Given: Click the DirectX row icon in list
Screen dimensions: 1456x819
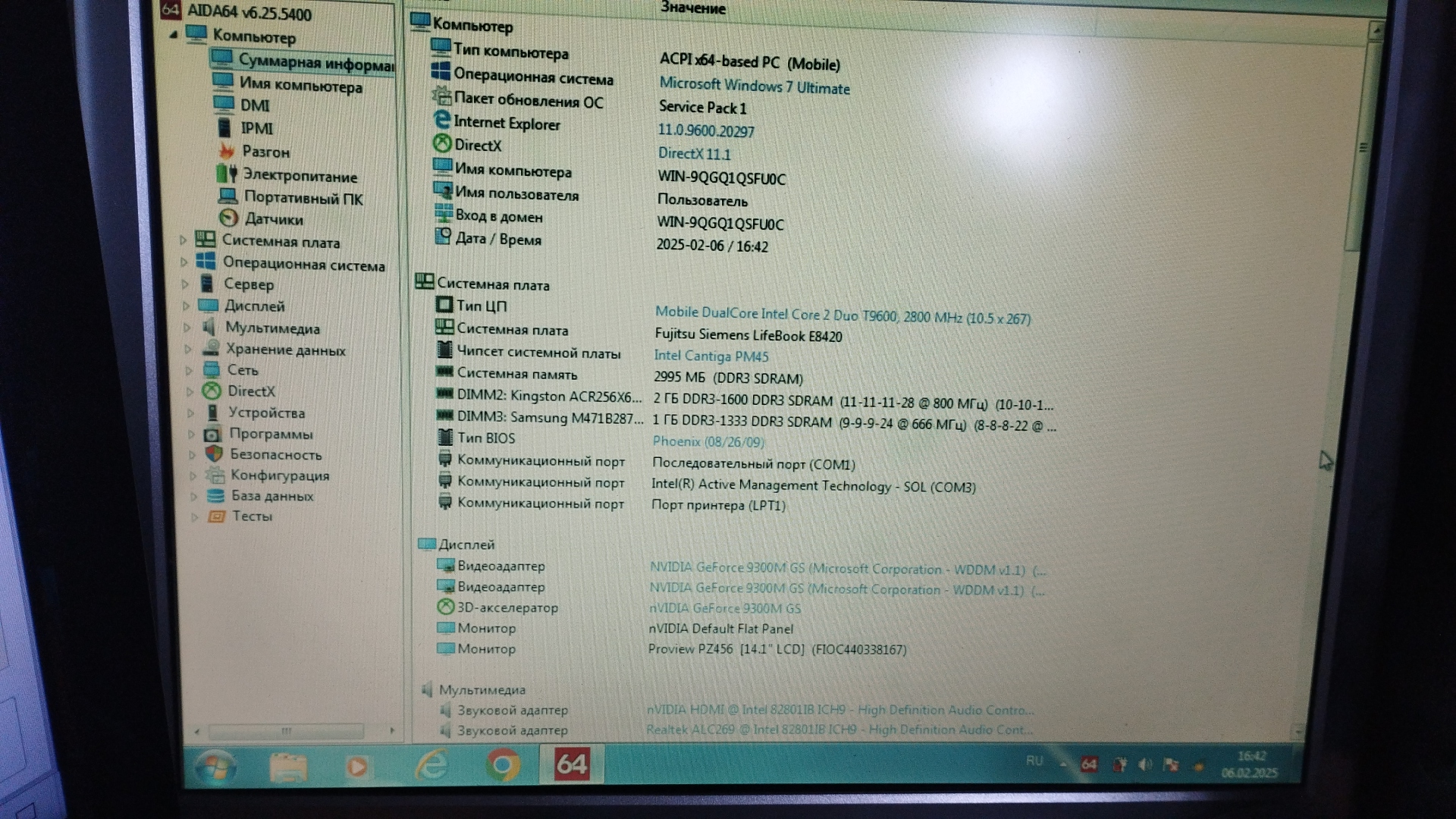Looking at the screenshot, I should [x=442, y=143].
